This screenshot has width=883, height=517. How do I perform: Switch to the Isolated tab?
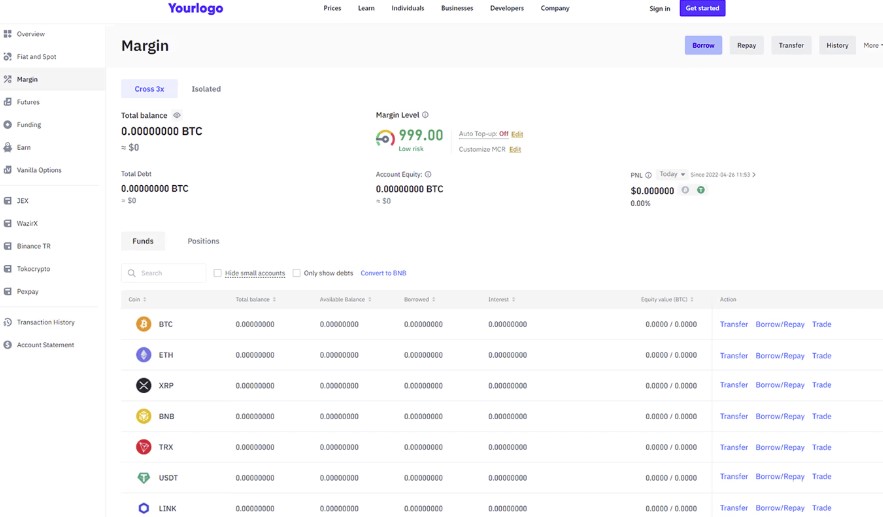coord(206,89)
